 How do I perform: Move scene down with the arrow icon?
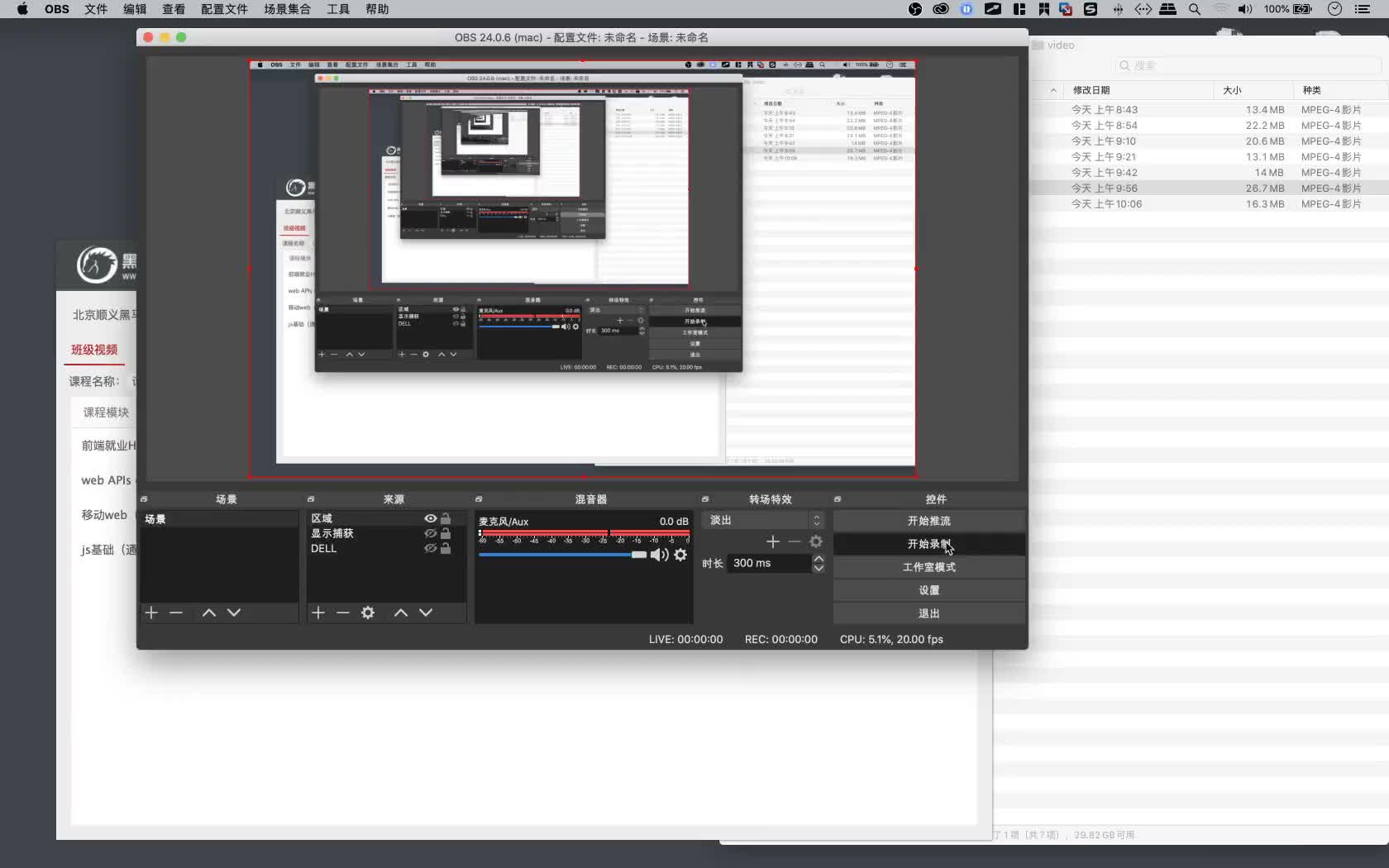coord(234,613)
